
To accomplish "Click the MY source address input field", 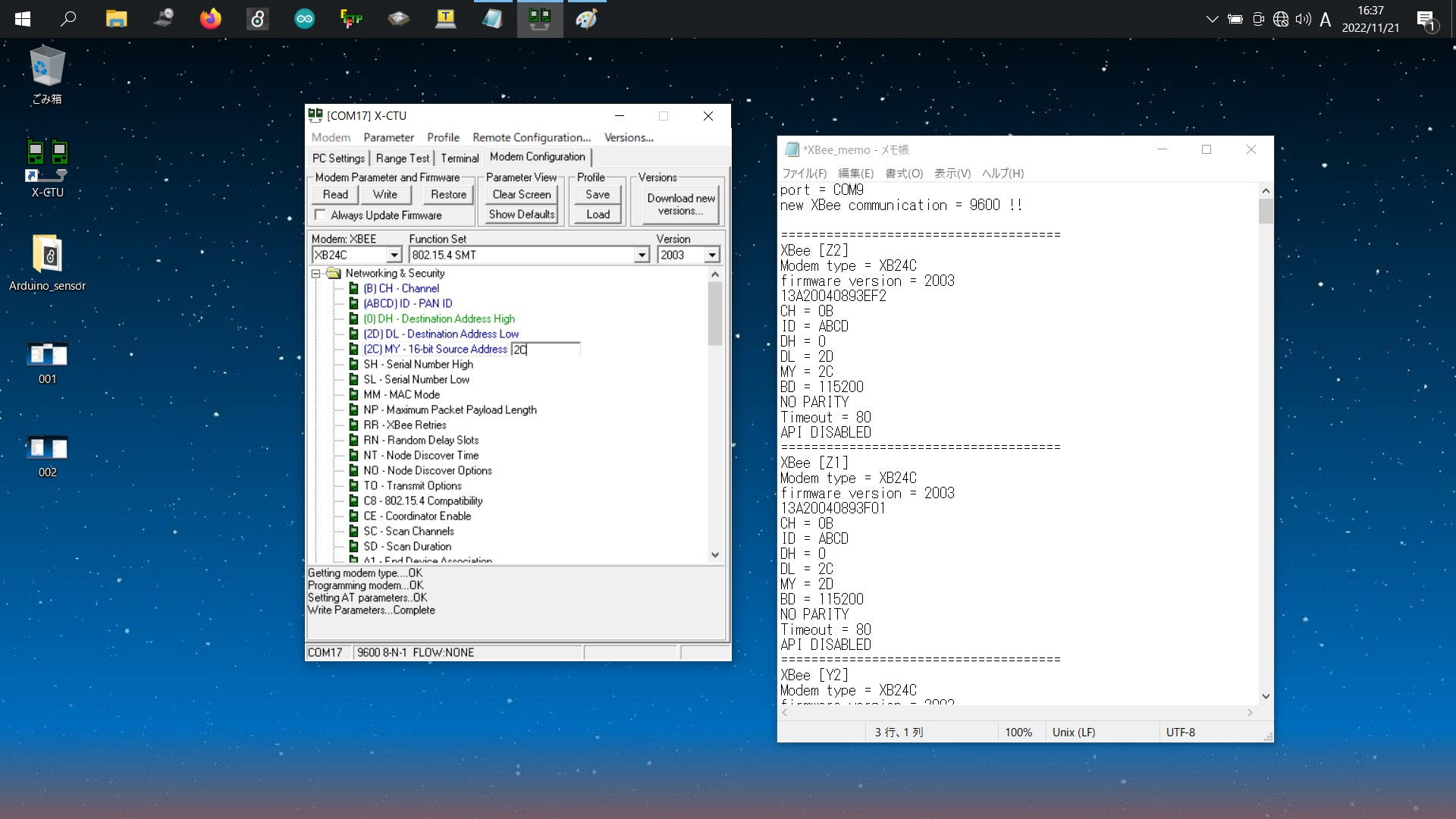I will coord(546,350).
